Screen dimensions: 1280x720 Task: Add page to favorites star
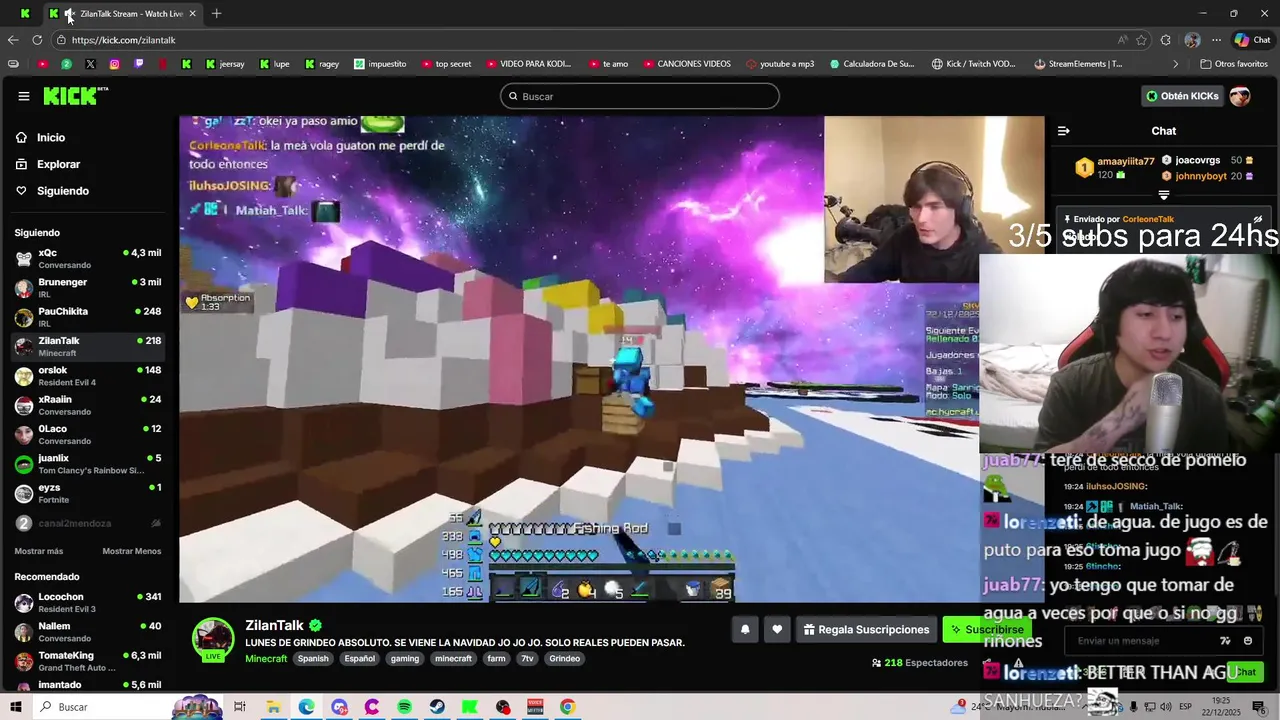(1141, 40)
